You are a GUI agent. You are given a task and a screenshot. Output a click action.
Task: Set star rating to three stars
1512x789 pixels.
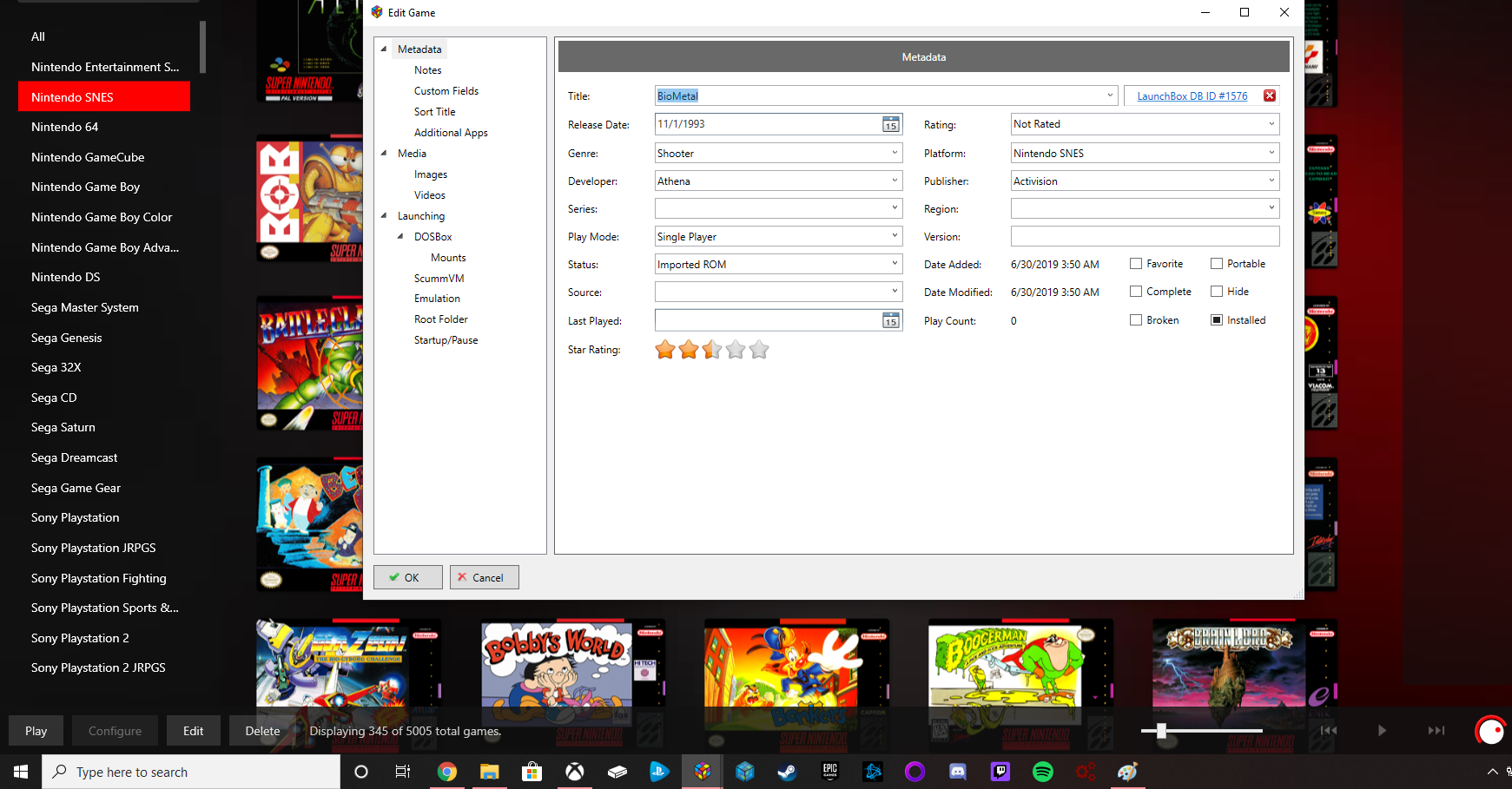coord(712,350)
